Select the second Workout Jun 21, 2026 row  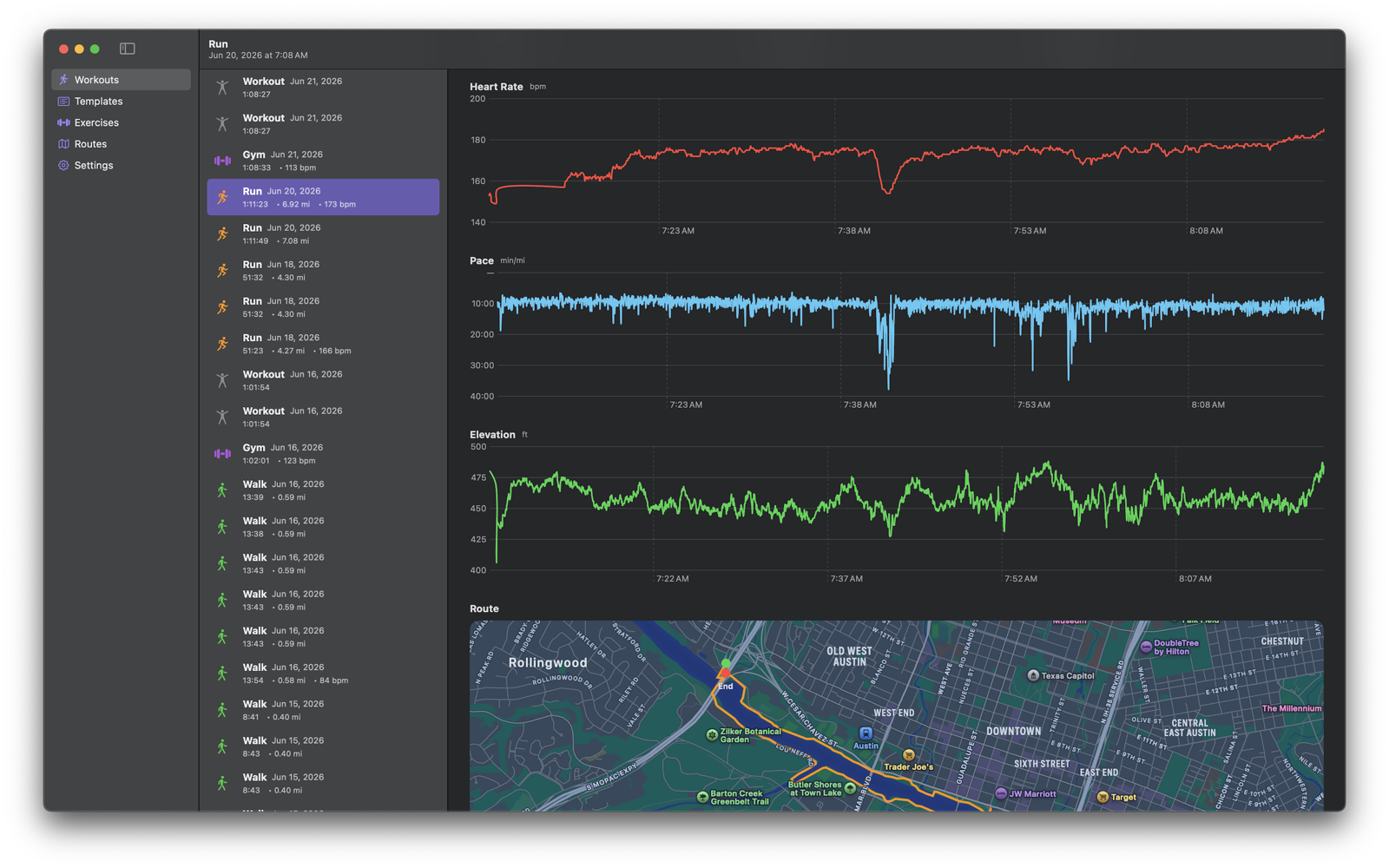pyautogui.click(x=323, y=124)
